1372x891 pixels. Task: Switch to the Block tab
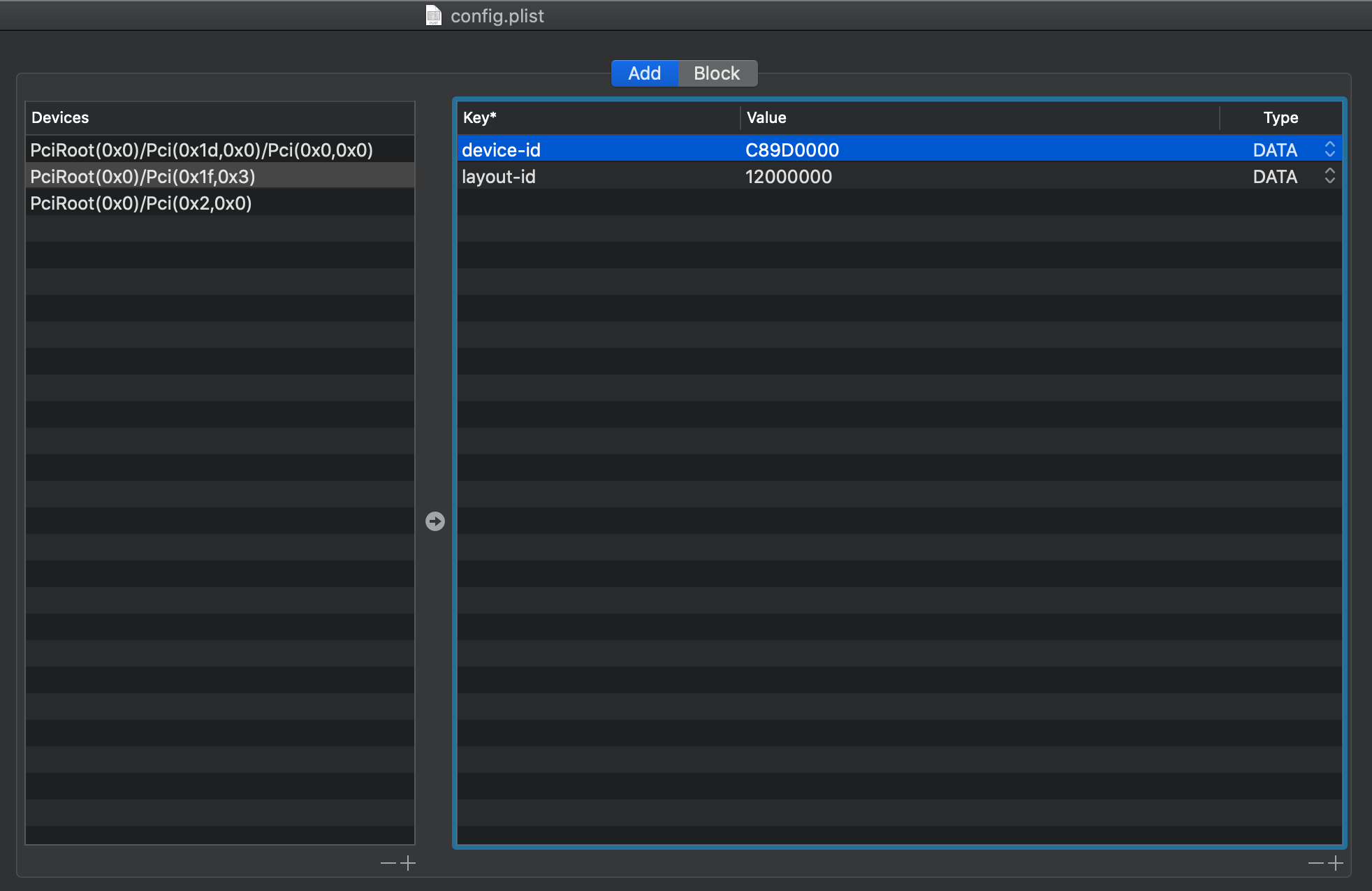click(717, 73)
